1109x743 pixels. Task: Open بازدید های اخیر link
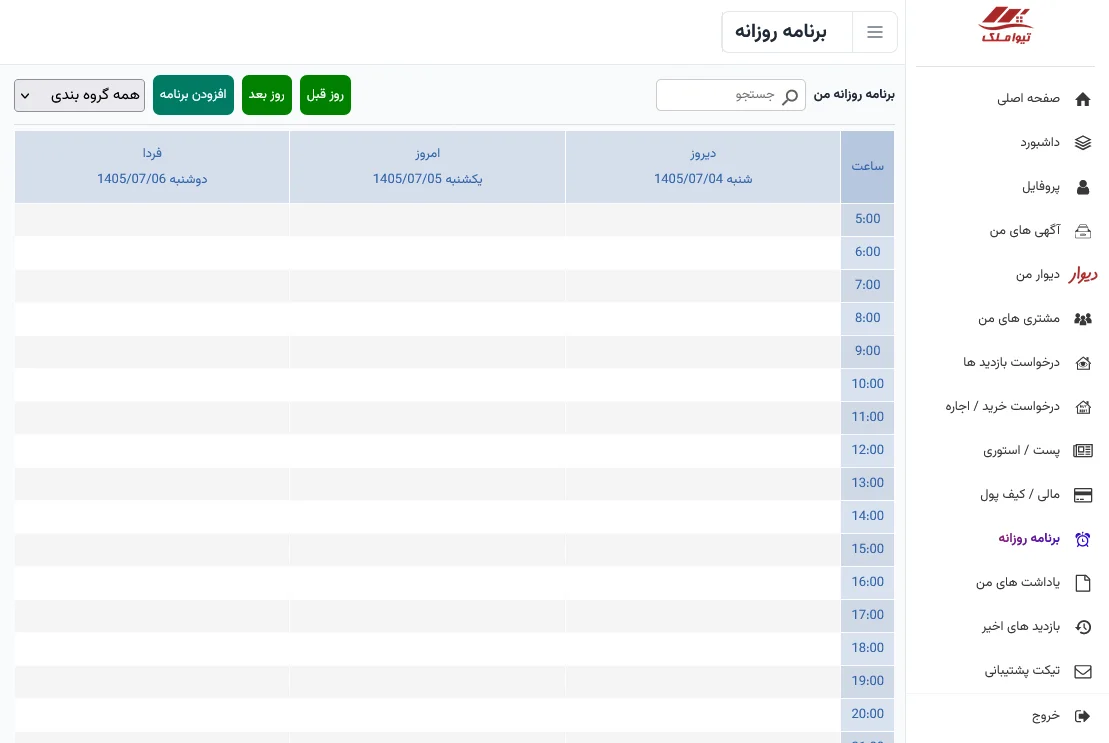point(1021,627)
